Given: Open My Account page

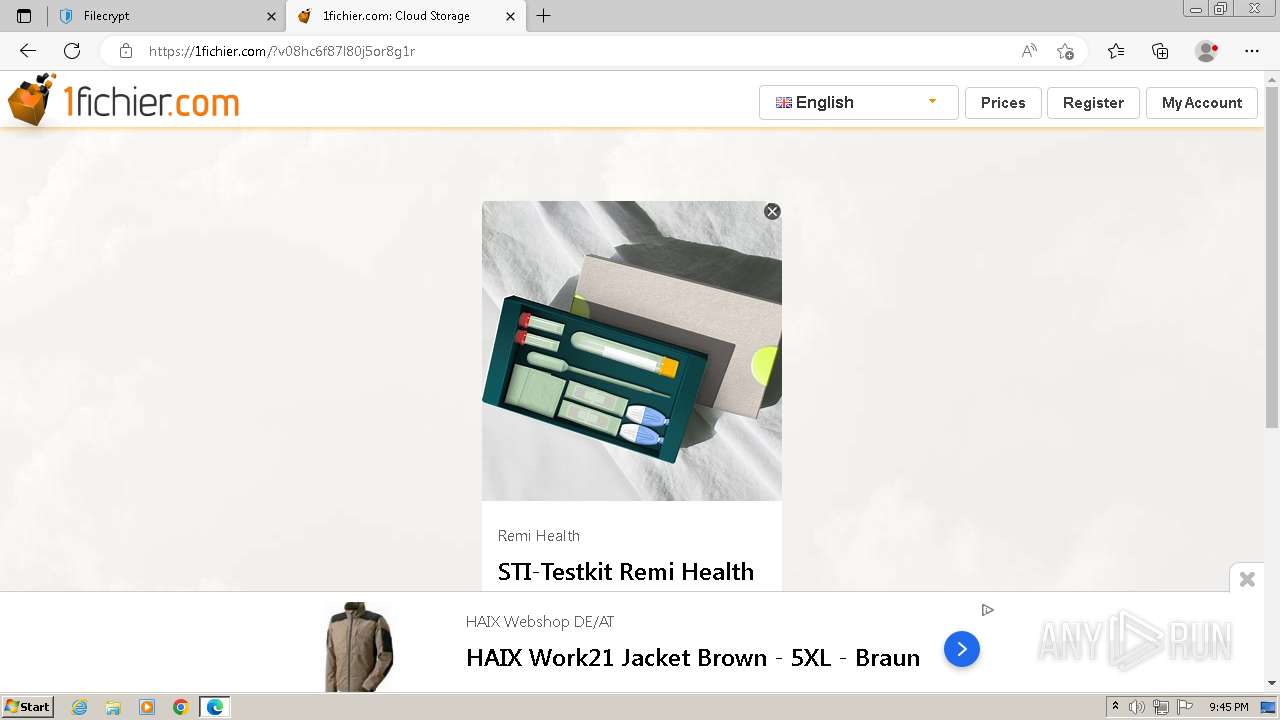Looking at the screenshot, I should (x=1201, y=102).
